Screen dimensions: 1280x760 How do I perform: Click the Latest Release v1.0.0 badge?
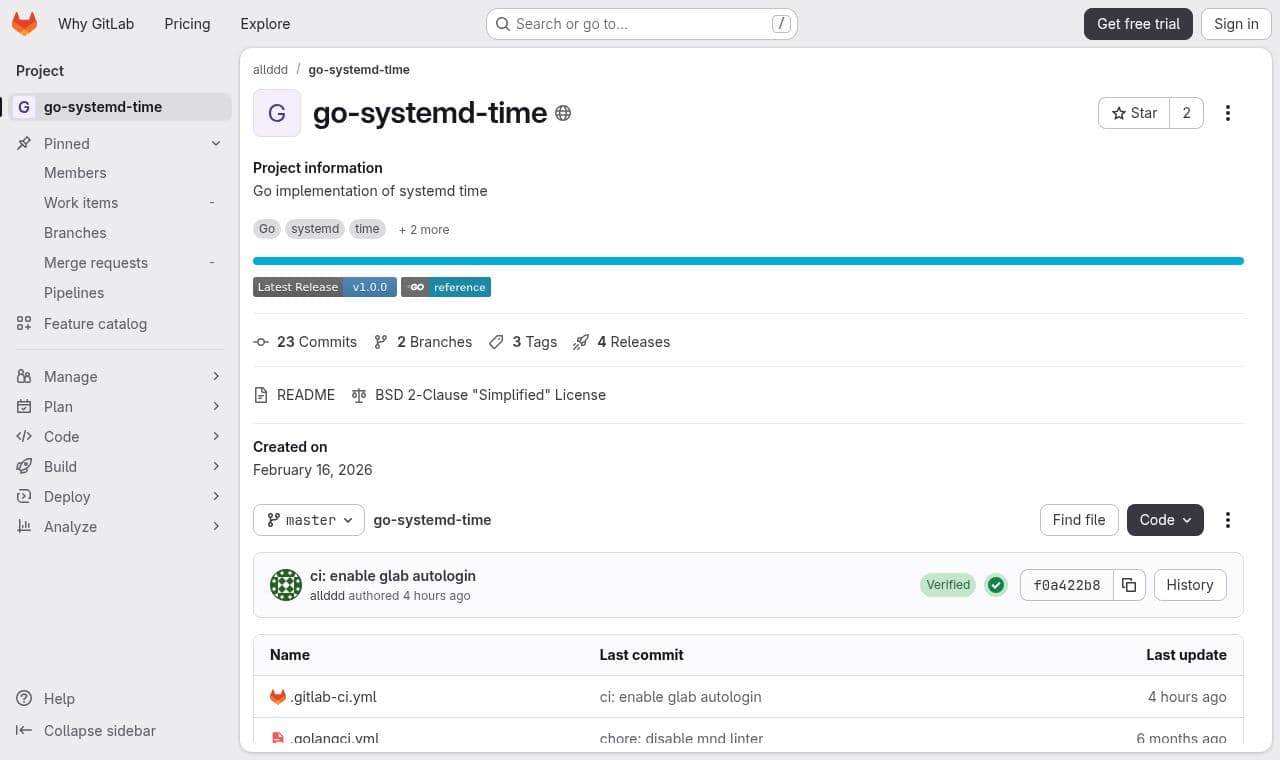pyautogui.click(x=325, y=287)
